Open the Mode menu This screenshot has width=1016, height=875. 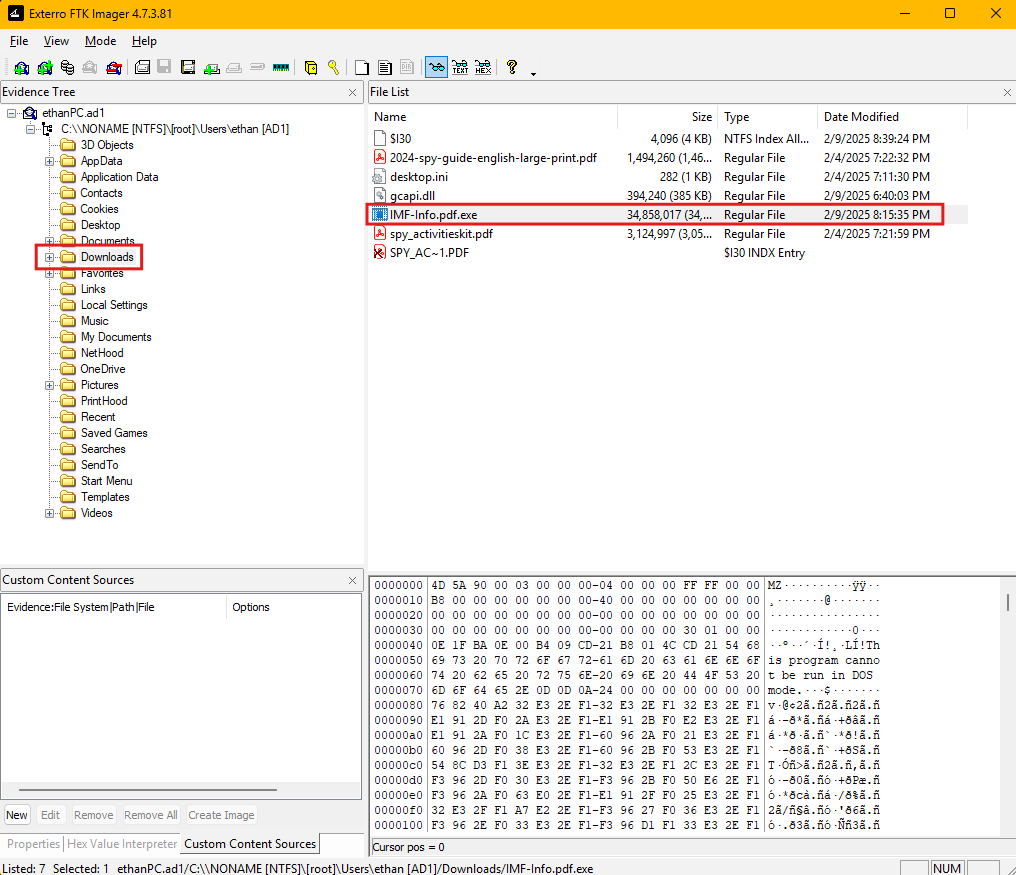[x=100, y=41]
